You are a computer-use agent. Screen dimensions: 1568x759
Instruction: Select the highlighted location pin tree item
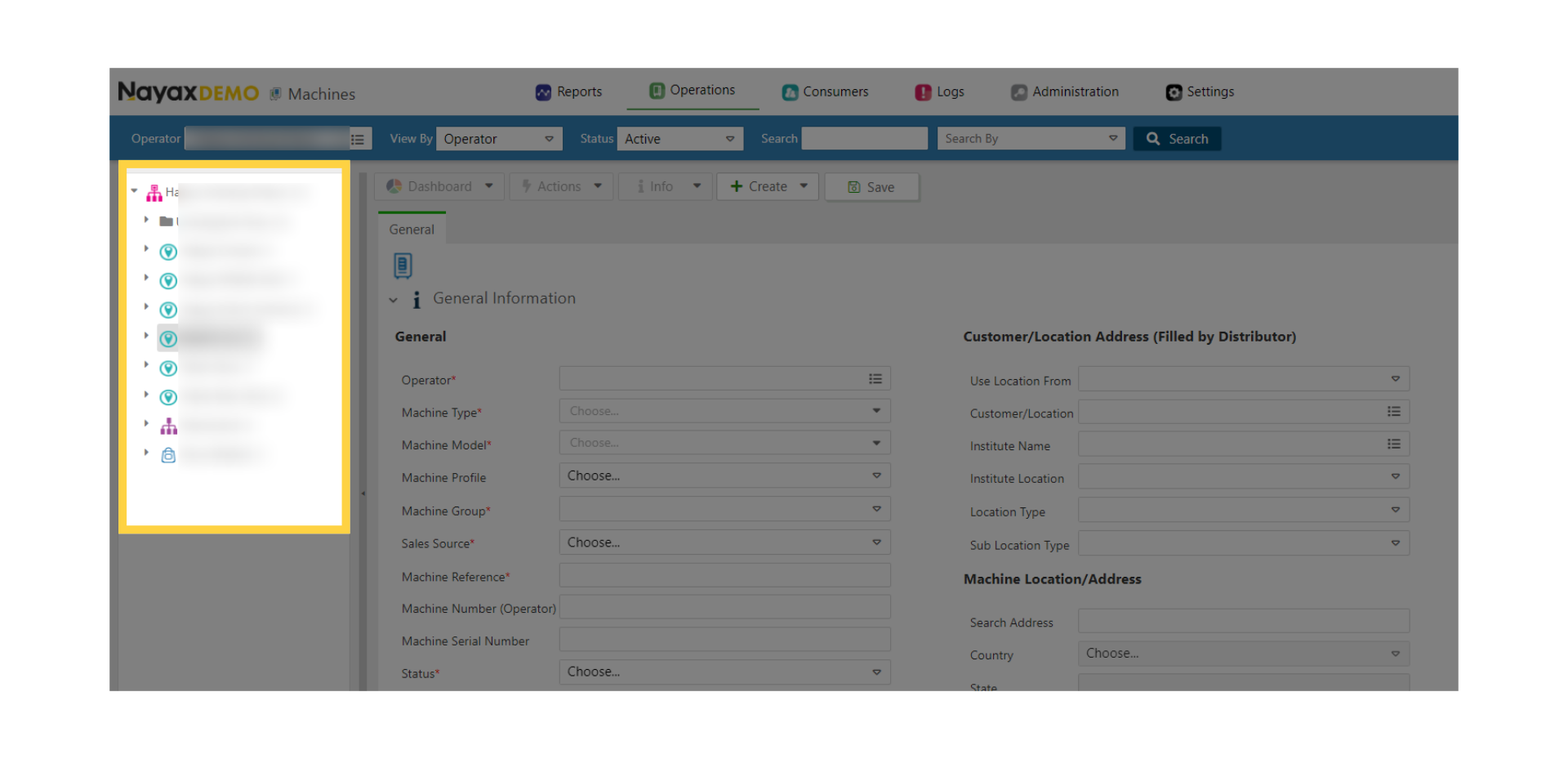click(x=168, y=339)
